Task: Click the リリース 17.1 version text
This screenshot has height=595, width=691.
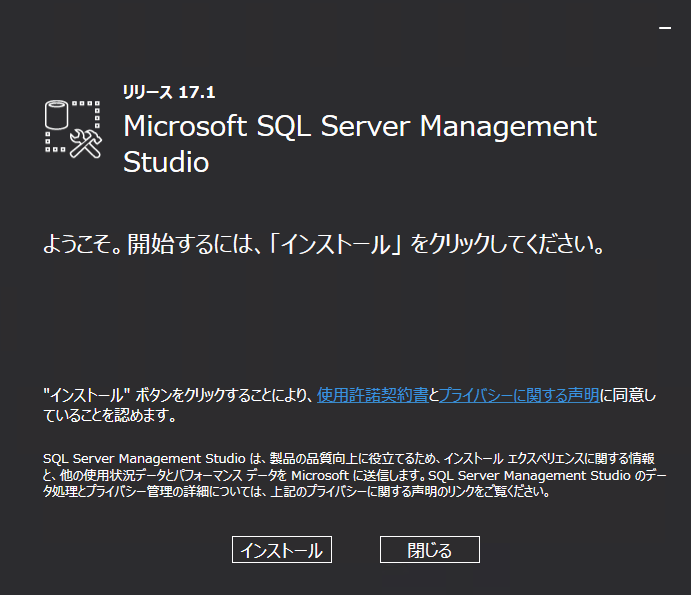Action: coord(169,92)
